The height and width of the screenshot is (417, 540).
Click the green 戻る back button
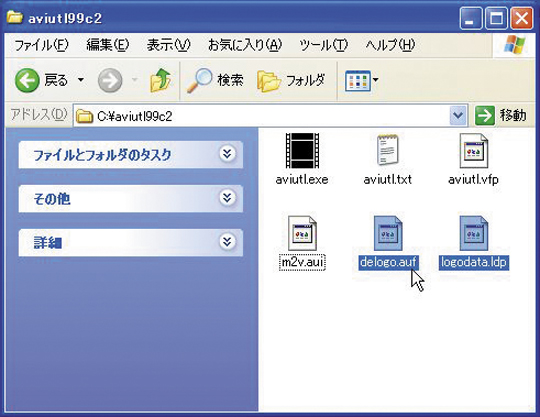click(41, 80)
